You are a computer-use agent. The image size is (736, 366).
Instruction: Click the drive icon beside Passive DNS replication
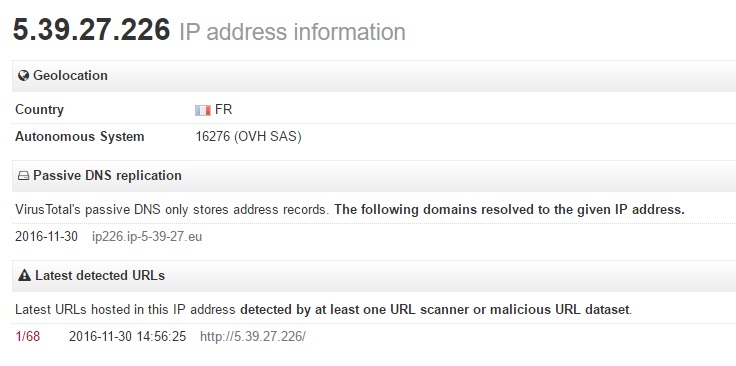[23, 176]
